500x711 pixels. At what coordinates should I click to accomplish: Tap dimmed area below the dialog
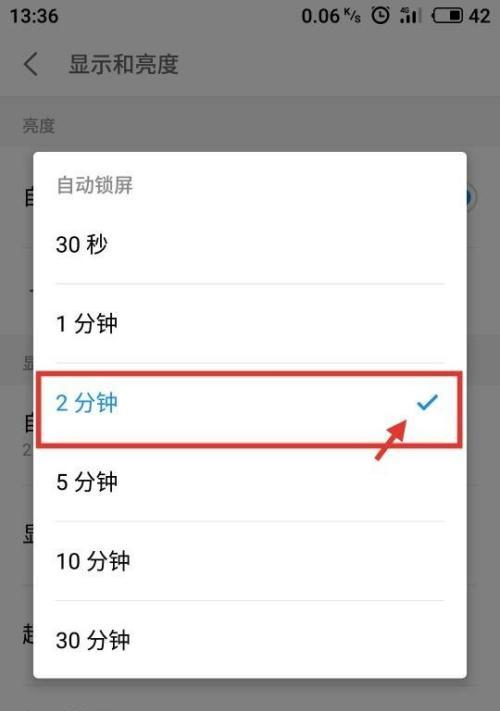250,695
